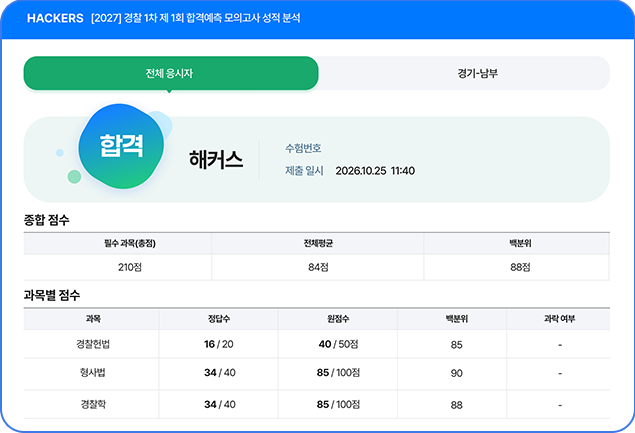Click percentile 90 for 형사법
This screenshot has height=433, width=635.
(x=457, y=373)
